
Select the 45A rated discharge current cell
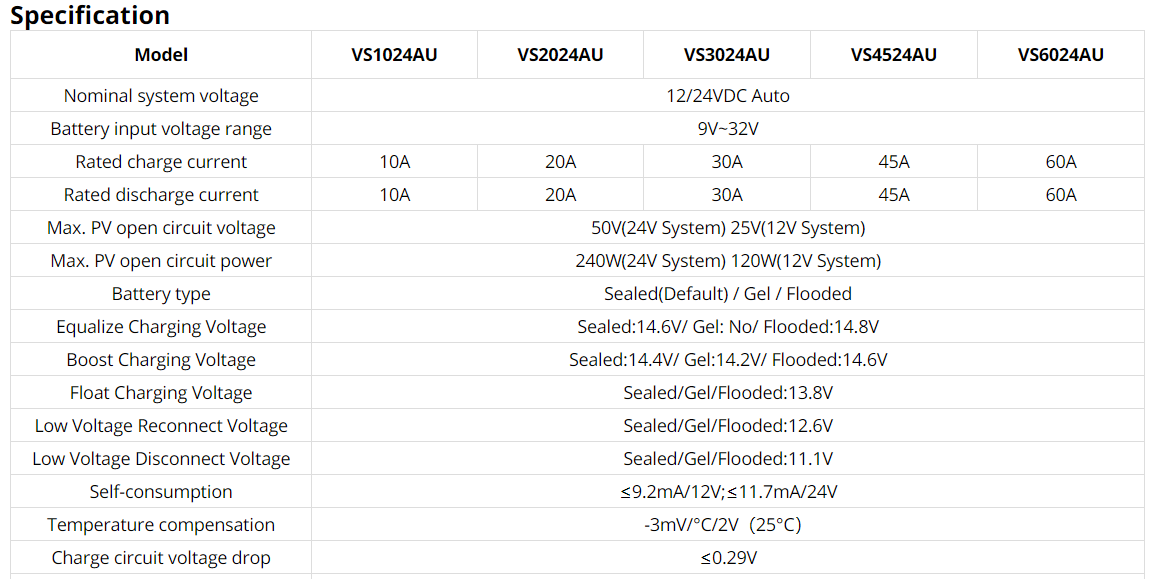tap(894, 195)
